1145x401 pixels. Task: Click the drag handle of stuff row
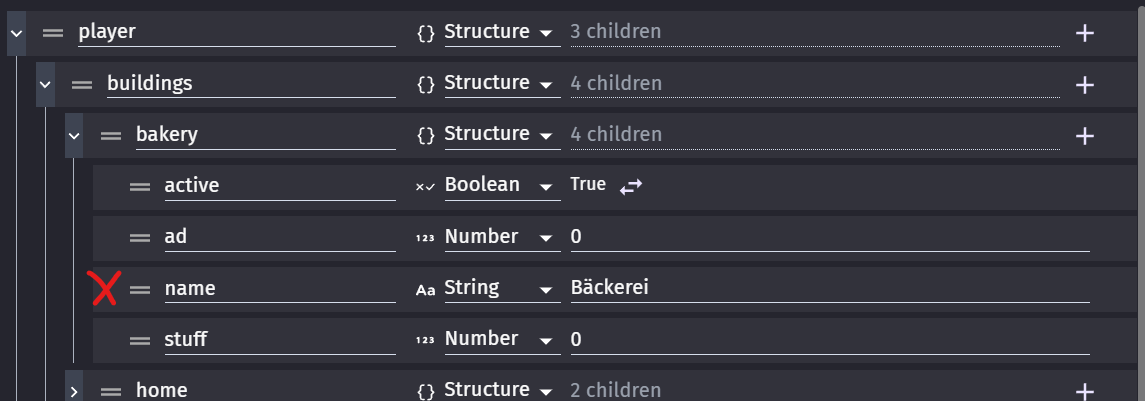tap(140, 340)
